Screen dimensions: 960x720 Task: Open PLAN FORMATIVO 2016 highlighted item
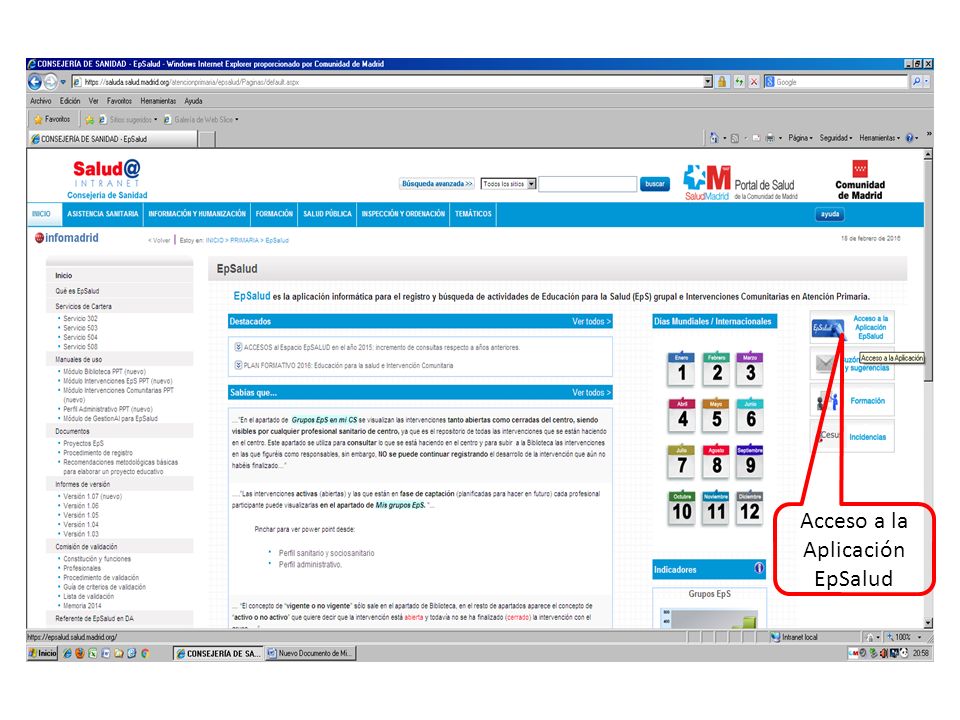pos(348,366)
